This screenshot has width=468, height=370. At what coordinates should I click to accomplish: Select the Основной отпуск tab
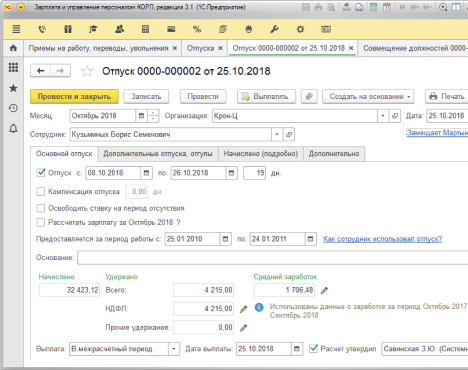tap(64, 154)
